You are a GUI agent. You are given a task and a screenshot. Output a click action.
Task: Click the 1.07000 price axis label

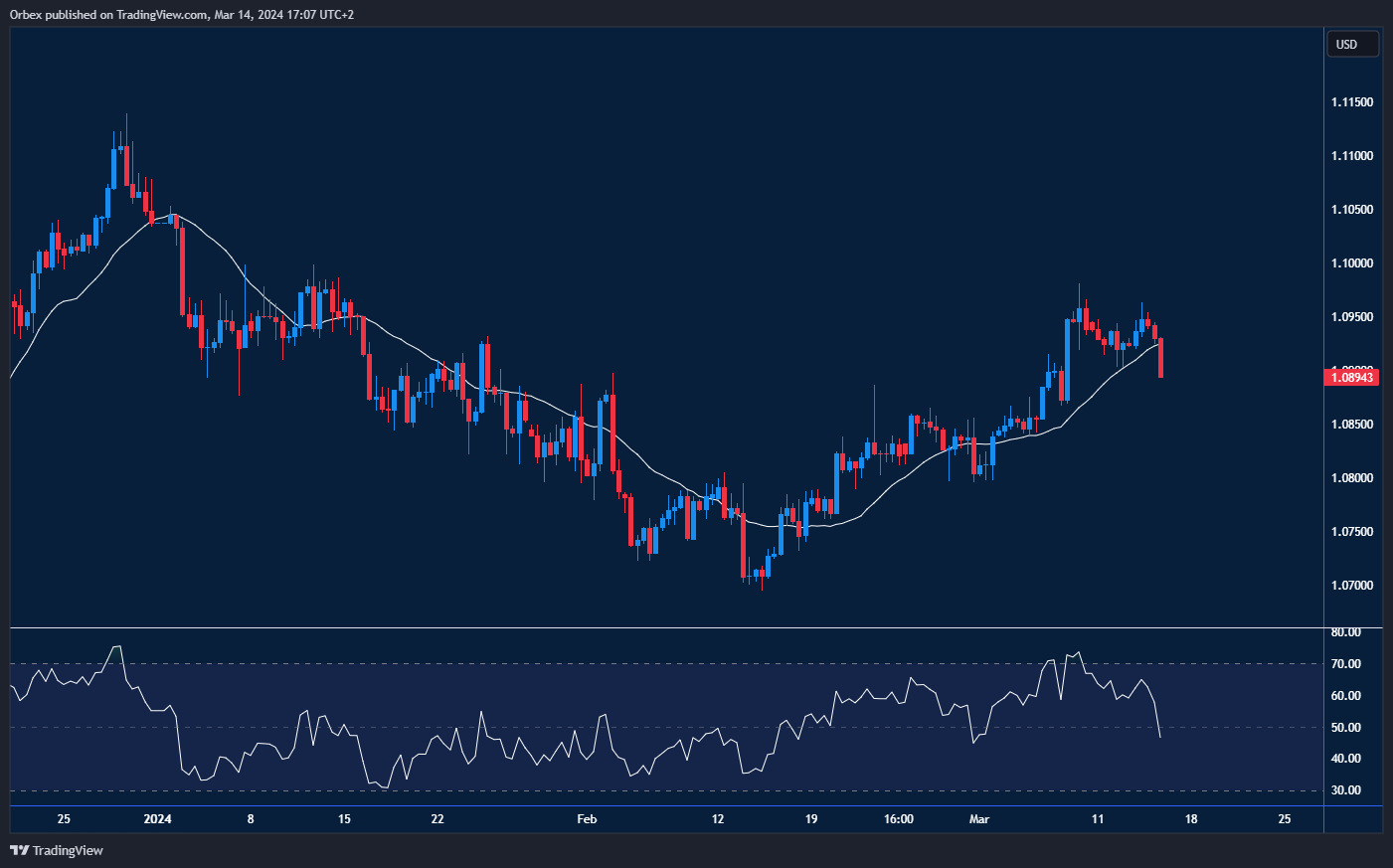(1352, 586)
